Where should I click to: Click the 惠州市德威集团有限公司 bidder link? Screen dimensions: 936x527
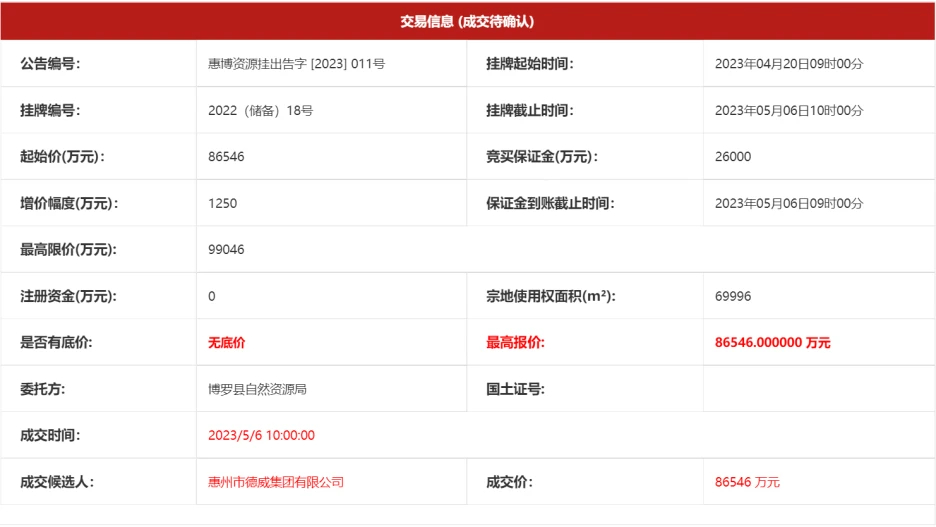tap(275, 482)
